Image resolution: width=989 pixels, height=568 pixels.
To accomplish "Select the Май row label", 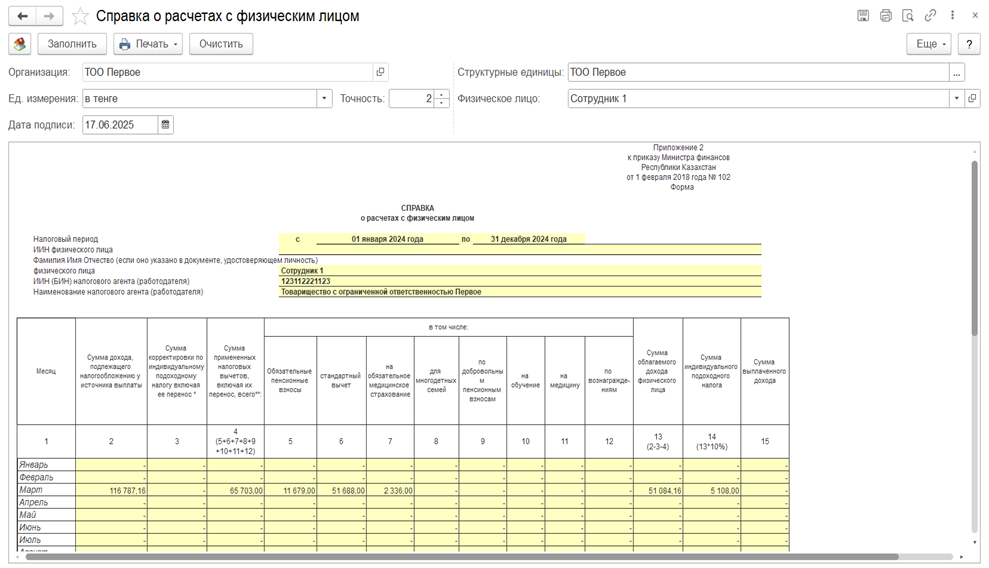I will (46, 515).
